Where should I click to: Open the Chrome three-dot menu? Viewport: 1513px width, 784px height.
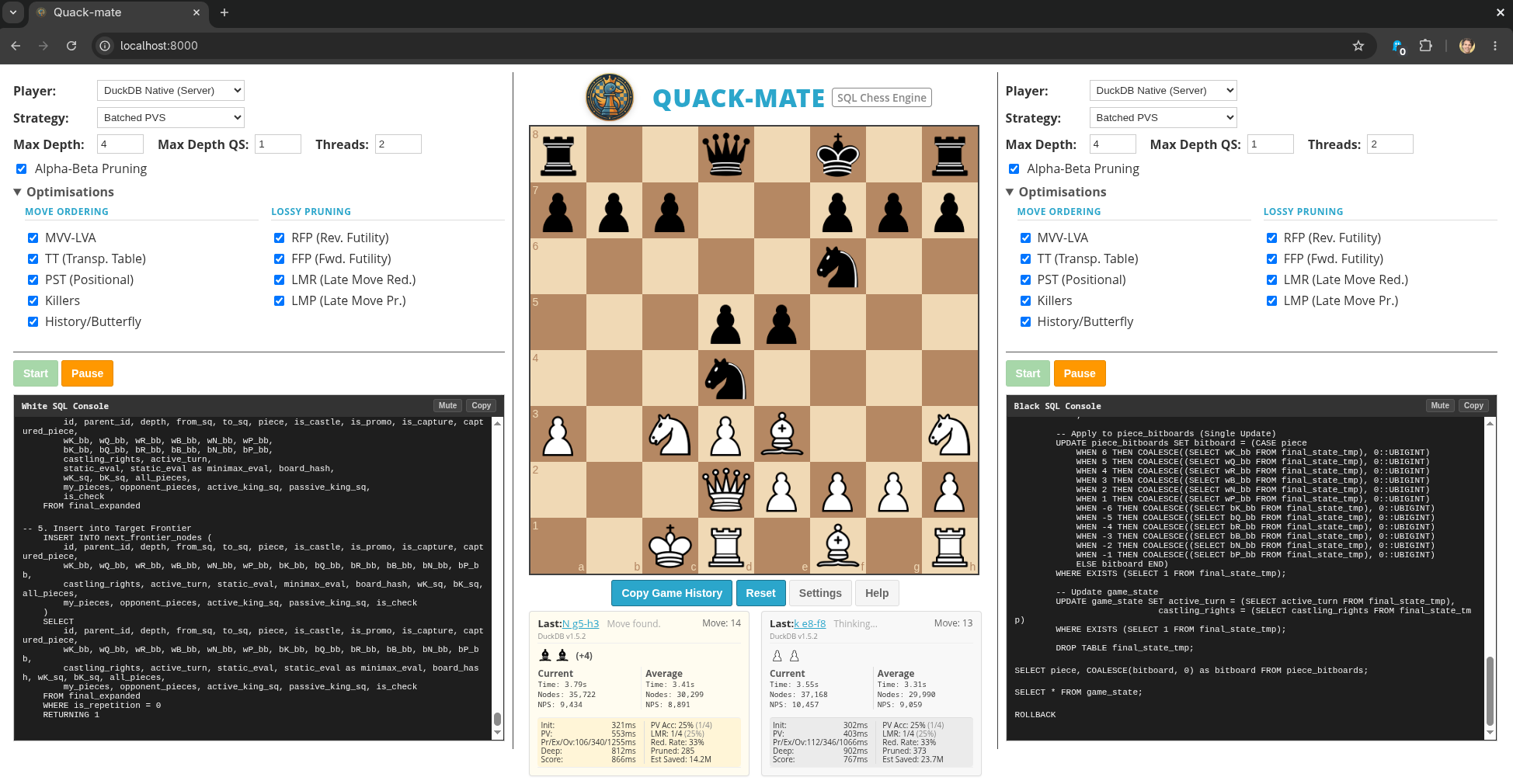pos(1494,46)
